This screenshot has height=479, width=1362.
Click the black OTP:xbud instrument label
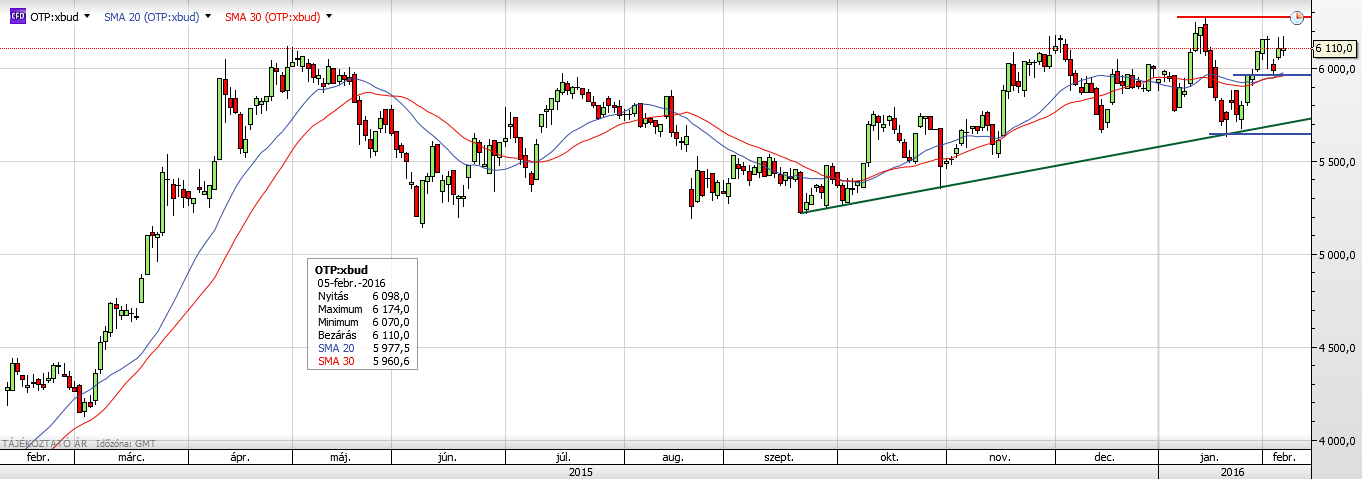[x=54, y=17]
